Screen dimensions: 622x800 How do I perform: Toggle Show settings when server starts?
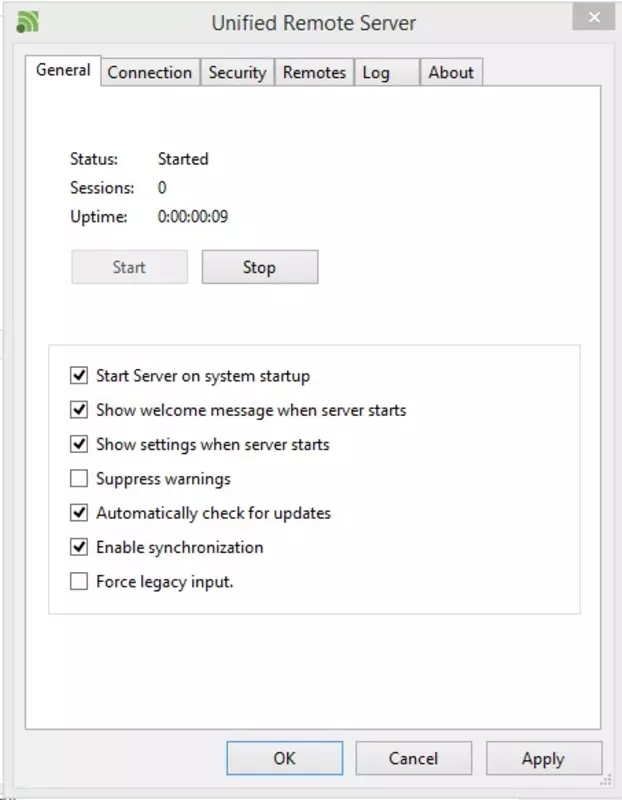click(x=79, y=444)
